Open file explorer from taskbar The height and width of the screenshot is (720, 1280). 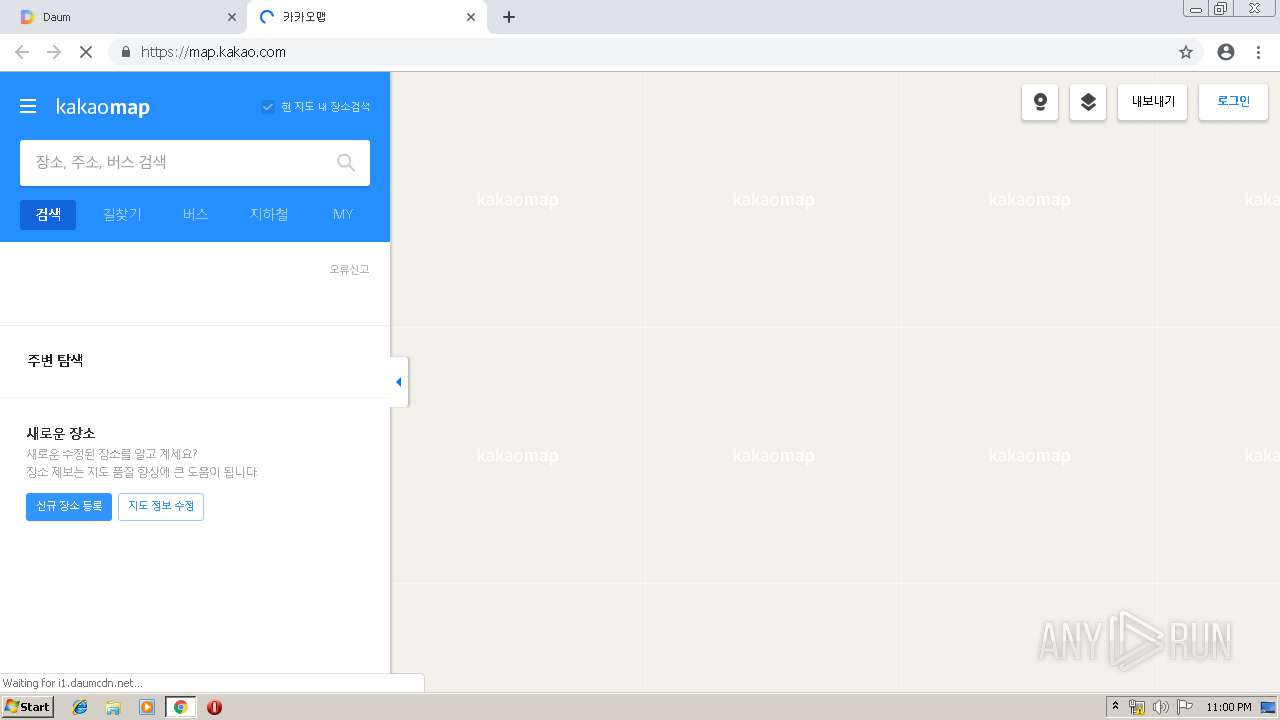coord(113,707)
